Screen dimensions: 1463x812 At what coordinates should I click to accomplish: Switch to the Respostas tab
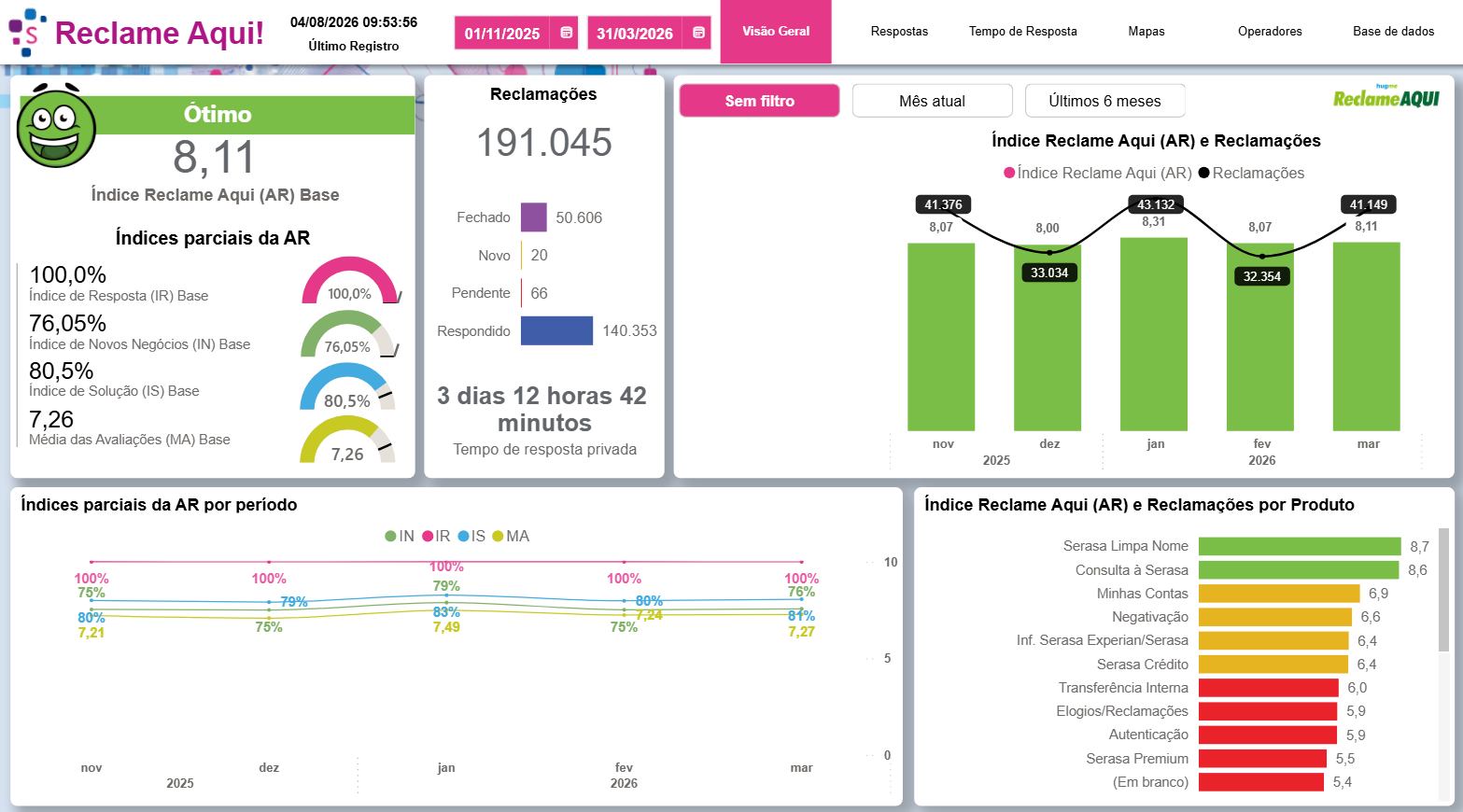click(x=899, y=32)
